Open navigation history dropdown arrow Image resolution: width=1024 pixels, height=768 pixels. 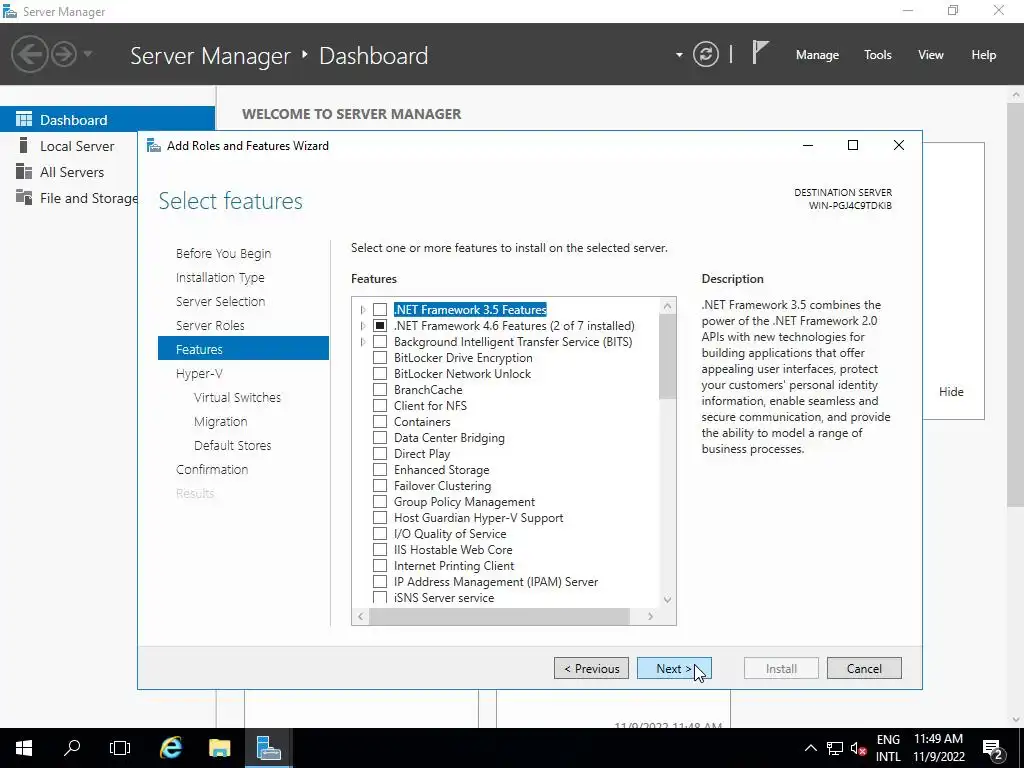[88, 54]
